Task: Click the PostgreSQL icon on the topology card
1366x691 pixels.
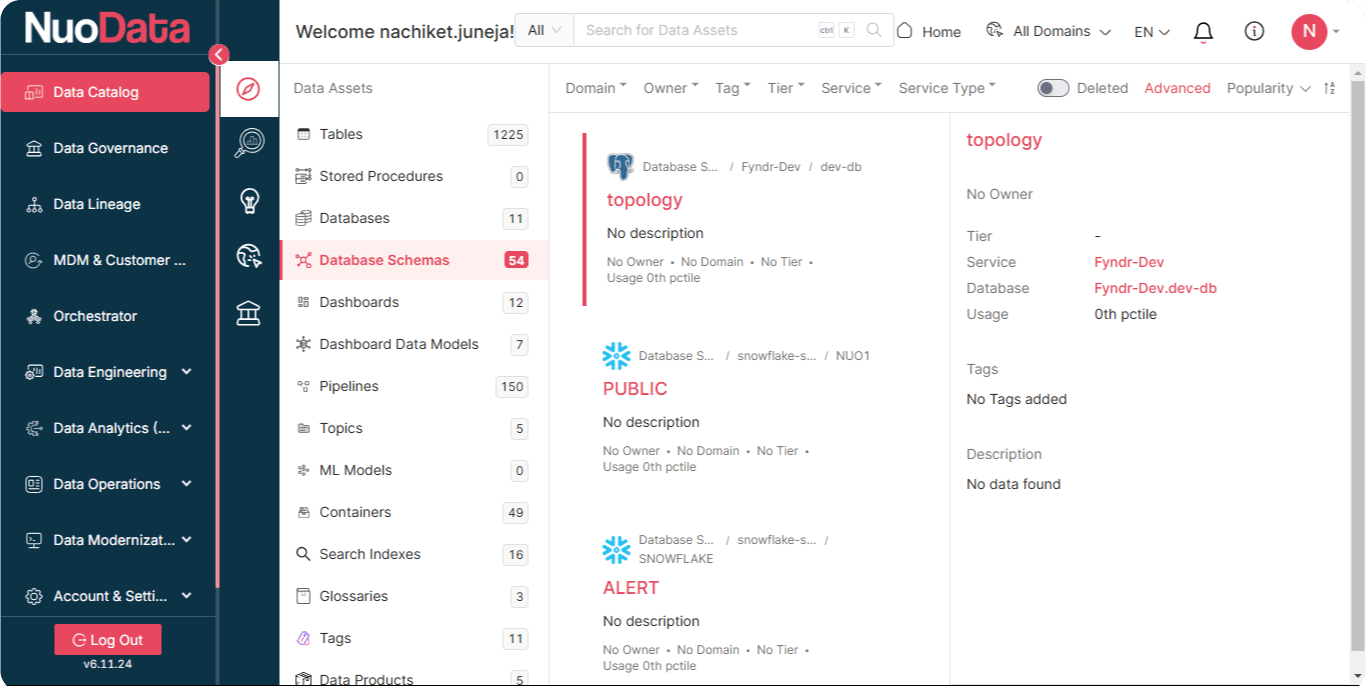Action: click(x=620, y=166)
